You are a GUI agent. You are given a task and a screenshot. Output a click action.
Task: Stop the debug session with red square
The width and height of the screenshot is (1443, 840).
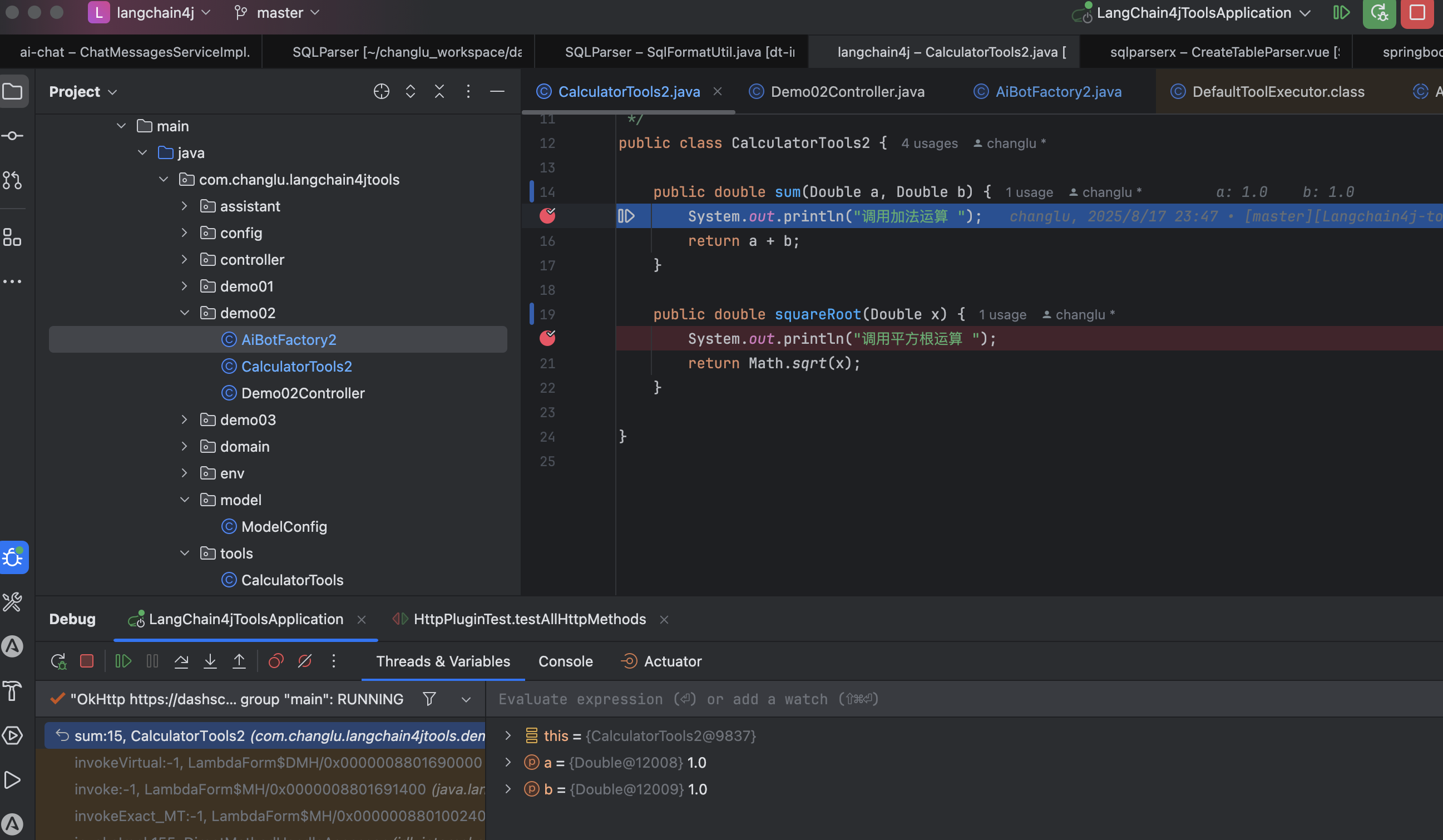tap(87, 661)
